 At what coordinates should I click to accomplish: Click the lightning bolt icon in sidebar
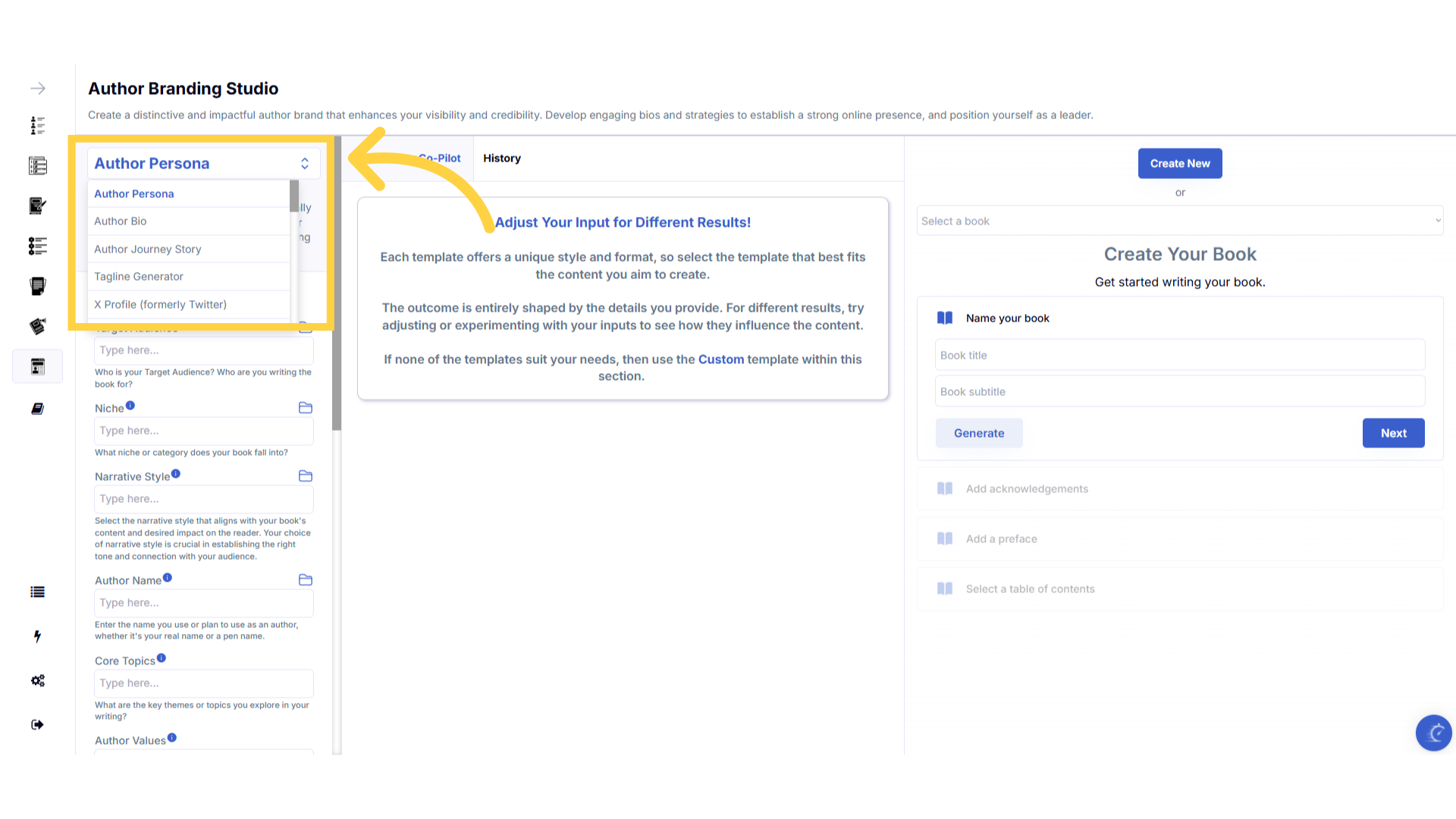[x=38, y=636]
